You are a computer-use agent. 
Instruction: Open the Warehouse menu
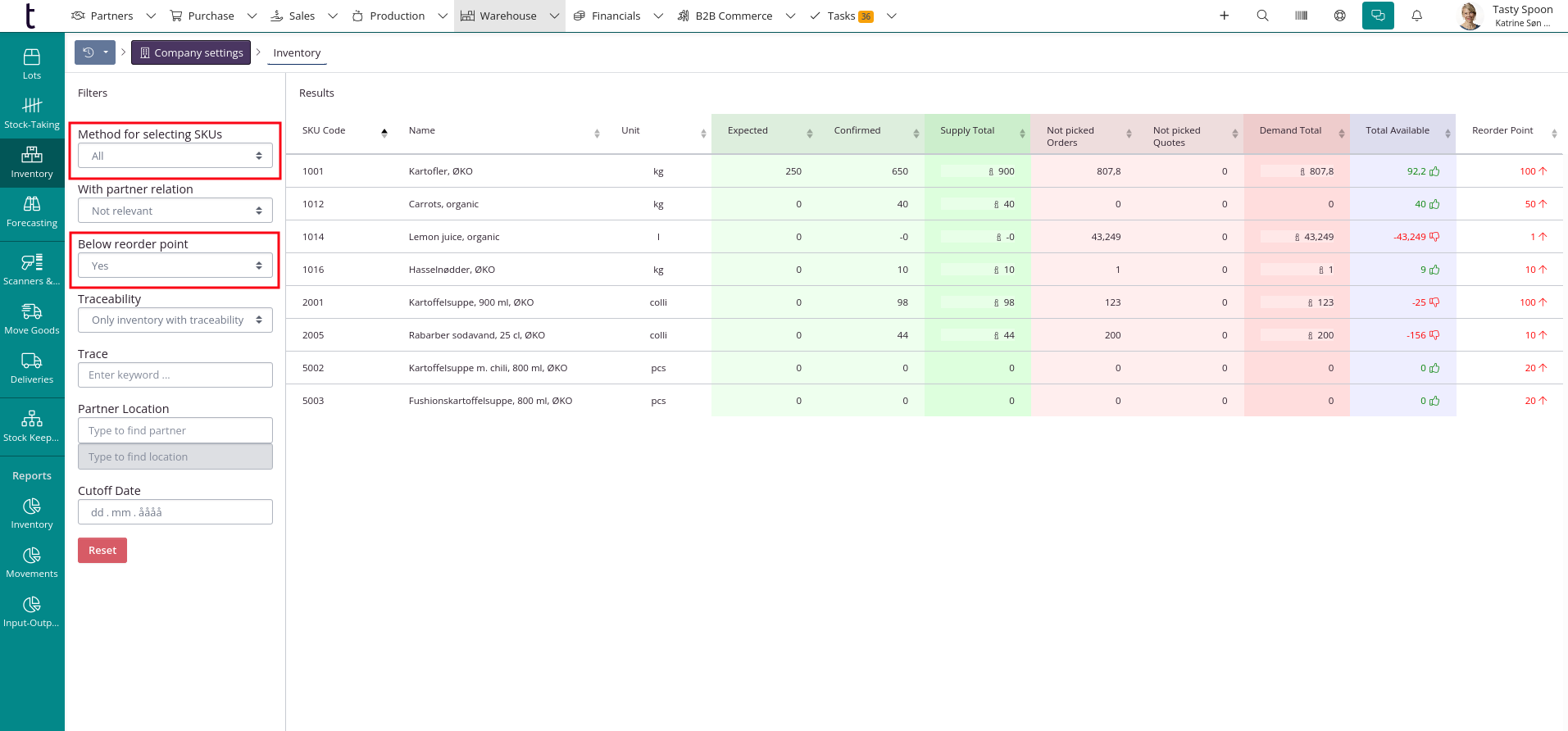click(x=508, y=16)
